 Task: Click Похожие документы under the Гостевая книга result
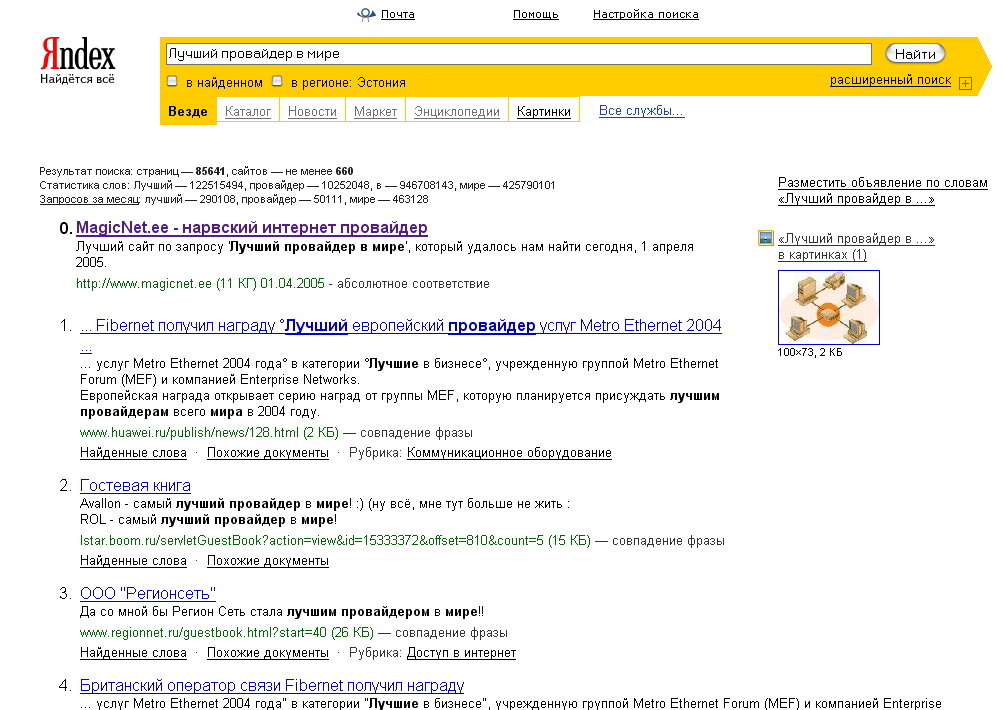(x=268, y=561)
